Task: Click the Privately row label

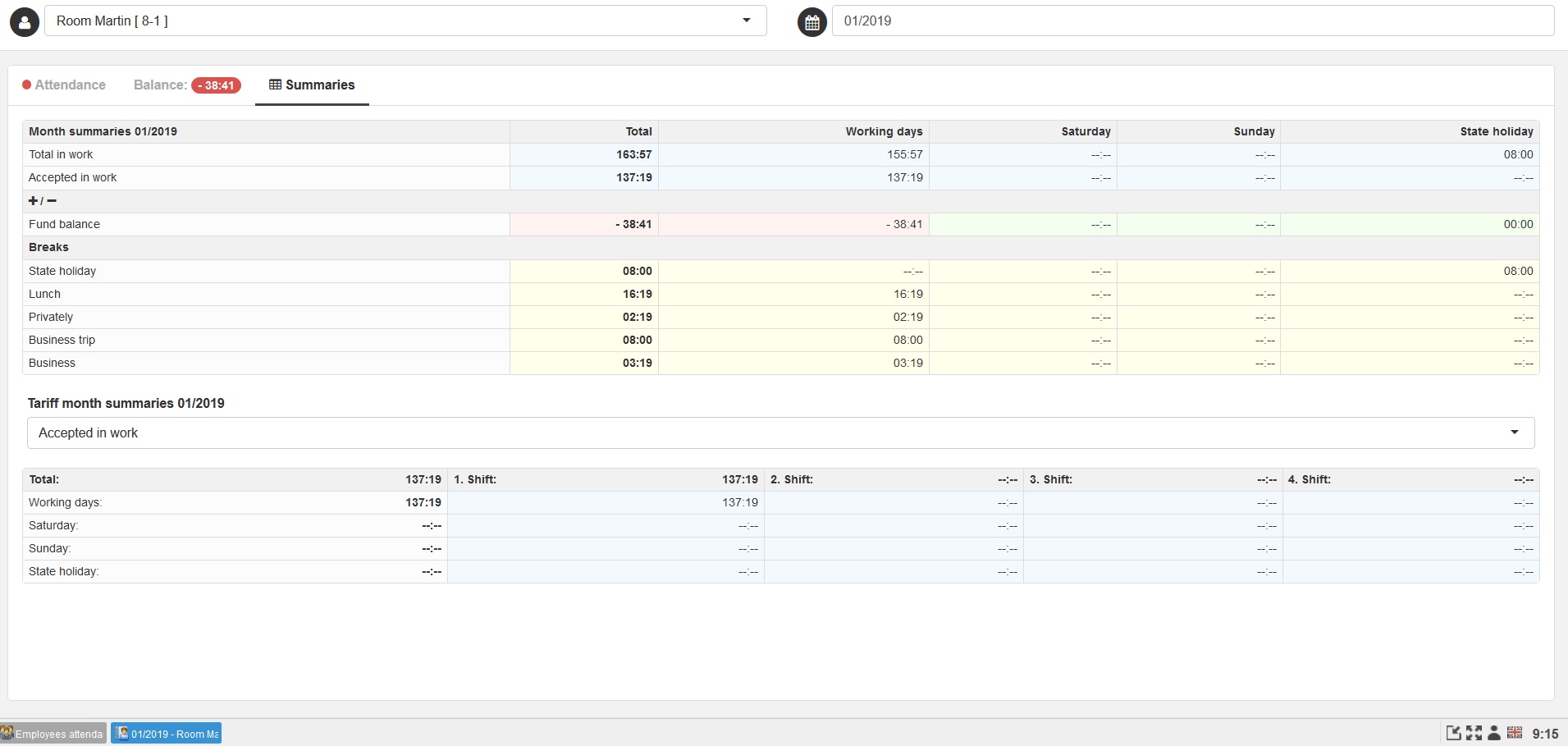Action: [x=51, y=317]
